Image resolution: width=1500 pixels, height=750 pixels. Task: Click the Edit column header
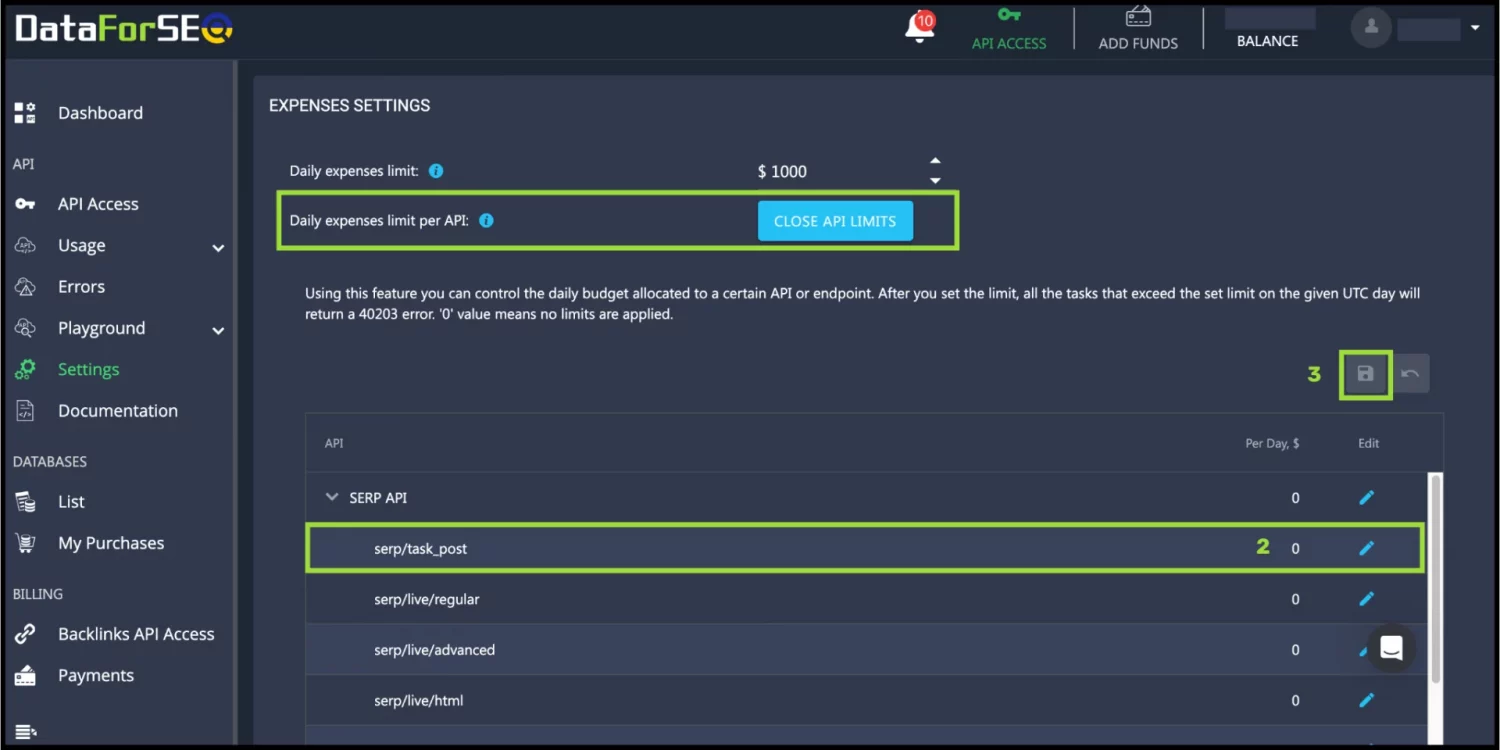1368,443
